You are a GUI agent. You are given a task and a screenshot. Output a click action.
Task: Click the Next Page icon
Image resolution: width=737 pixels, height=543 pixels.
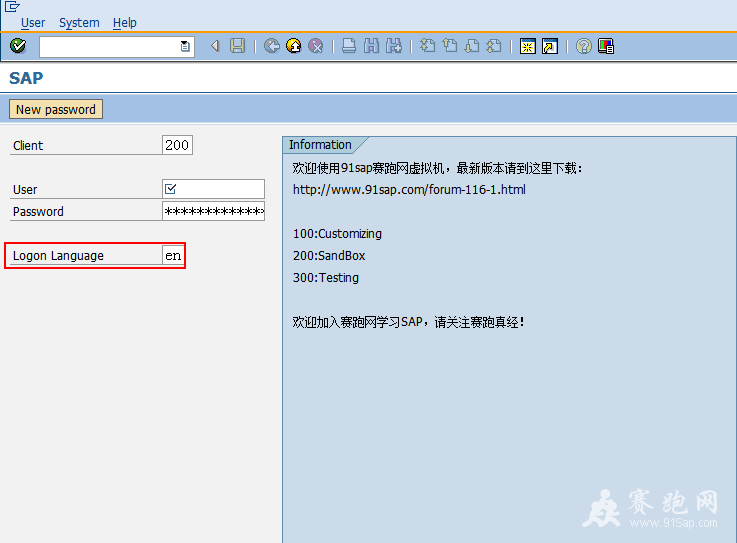472,46
